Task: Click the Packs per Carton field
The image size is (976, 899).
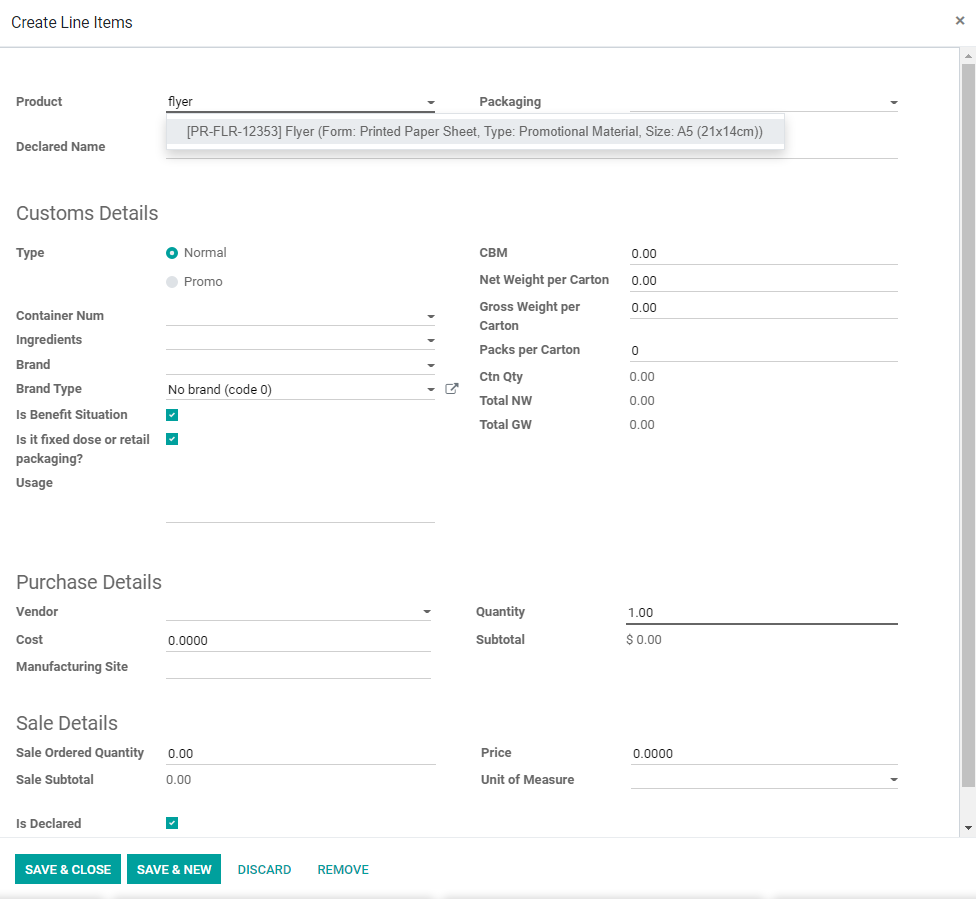Action: [764, 351]
